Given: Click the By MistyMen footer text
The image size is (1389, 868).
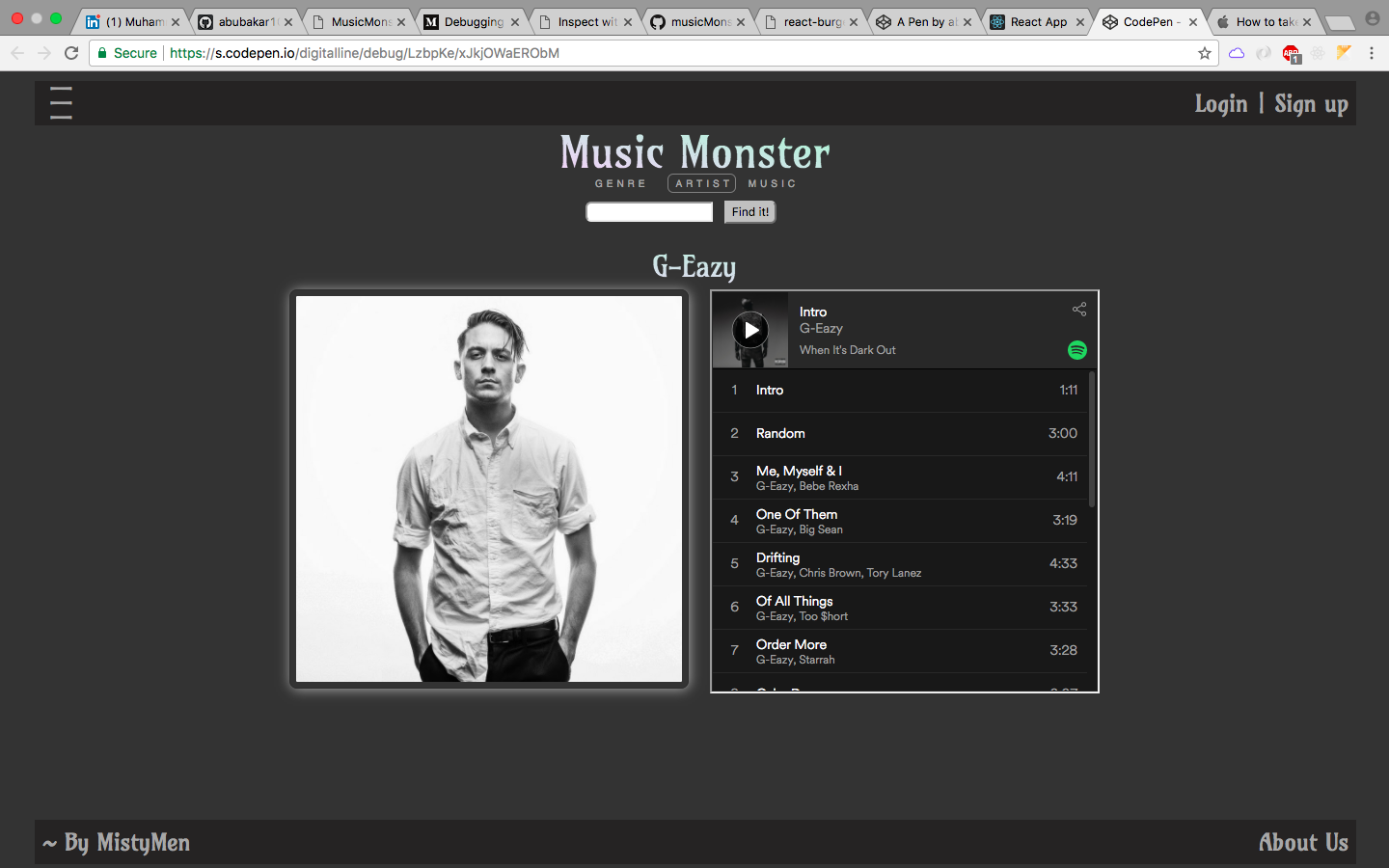Looking at the screenshot, I should coord(117,843).
